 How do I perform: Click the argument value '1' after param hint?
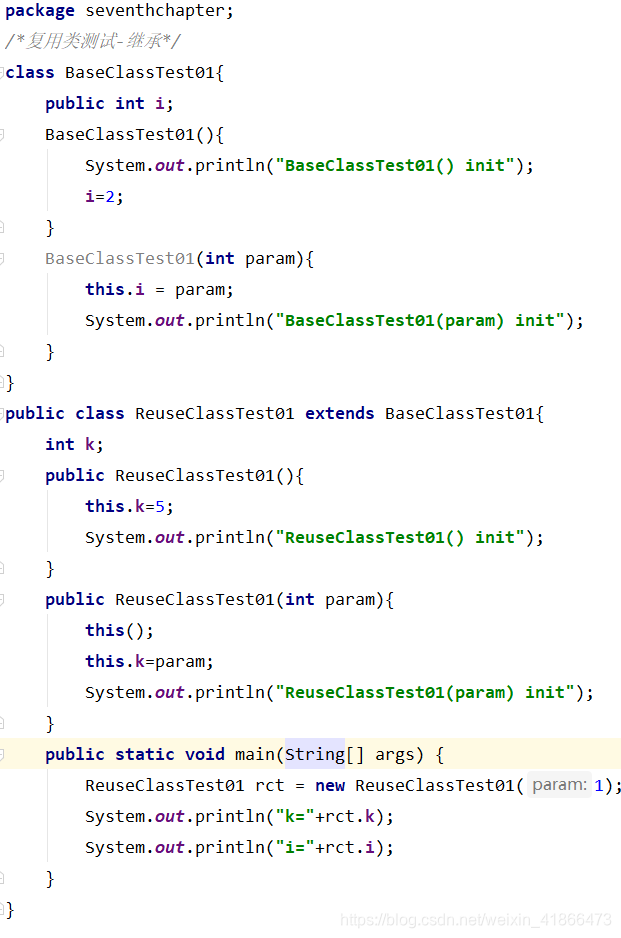point(599,785)
